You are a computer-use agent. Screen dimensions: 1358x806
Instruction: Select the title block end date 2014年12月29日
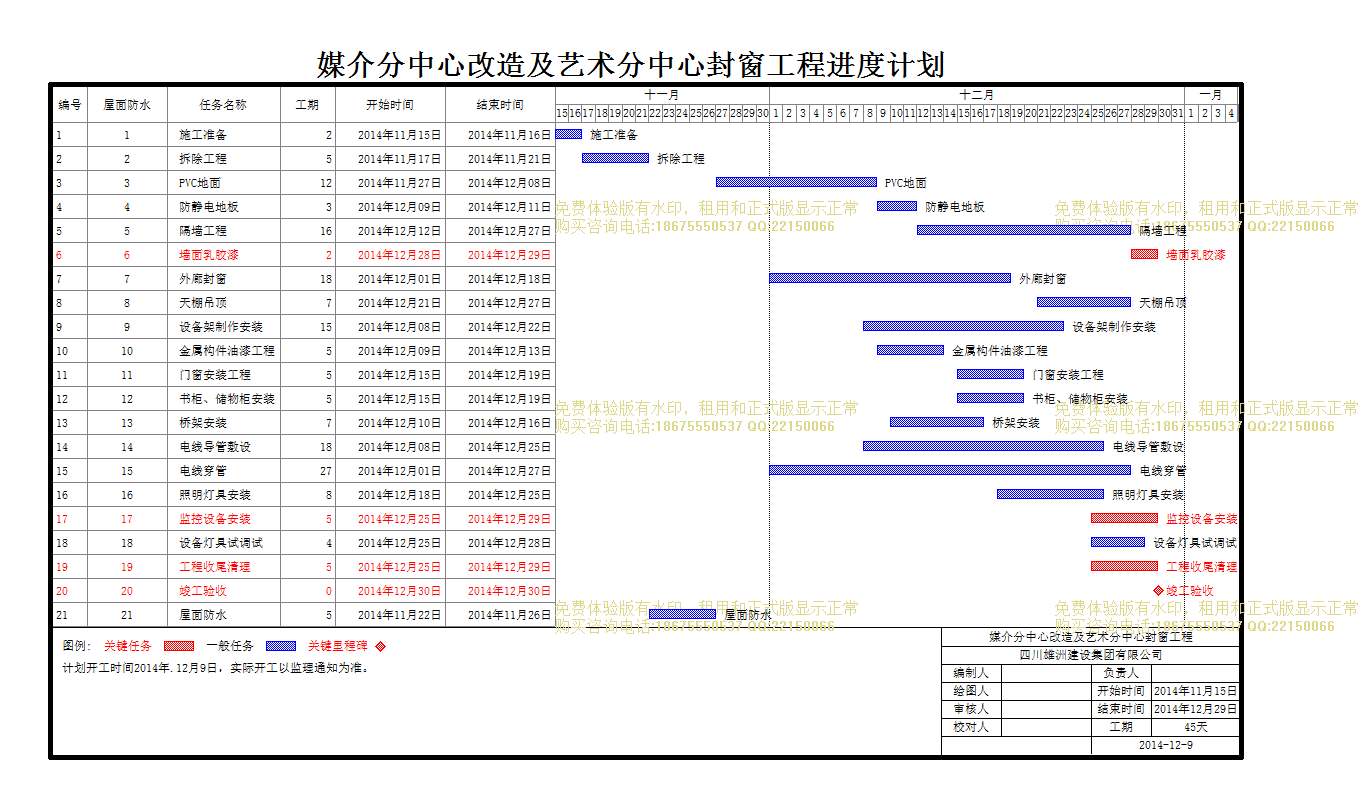pos(1195,709)
